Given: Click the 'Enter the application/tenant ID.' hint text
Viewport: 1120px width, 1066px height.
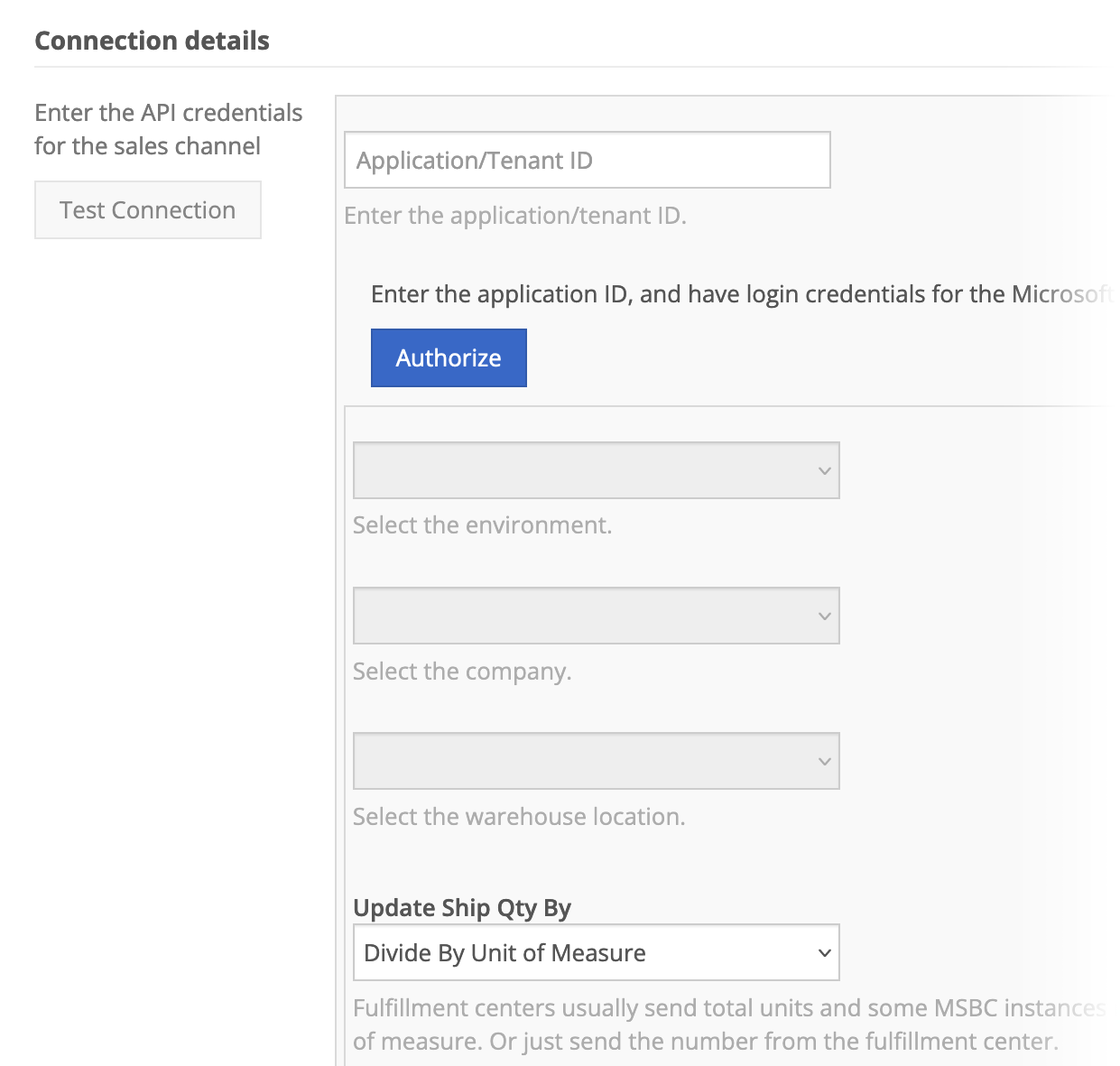Looking at the screenshot, I should pyautogui.click(x=514, y=216).
